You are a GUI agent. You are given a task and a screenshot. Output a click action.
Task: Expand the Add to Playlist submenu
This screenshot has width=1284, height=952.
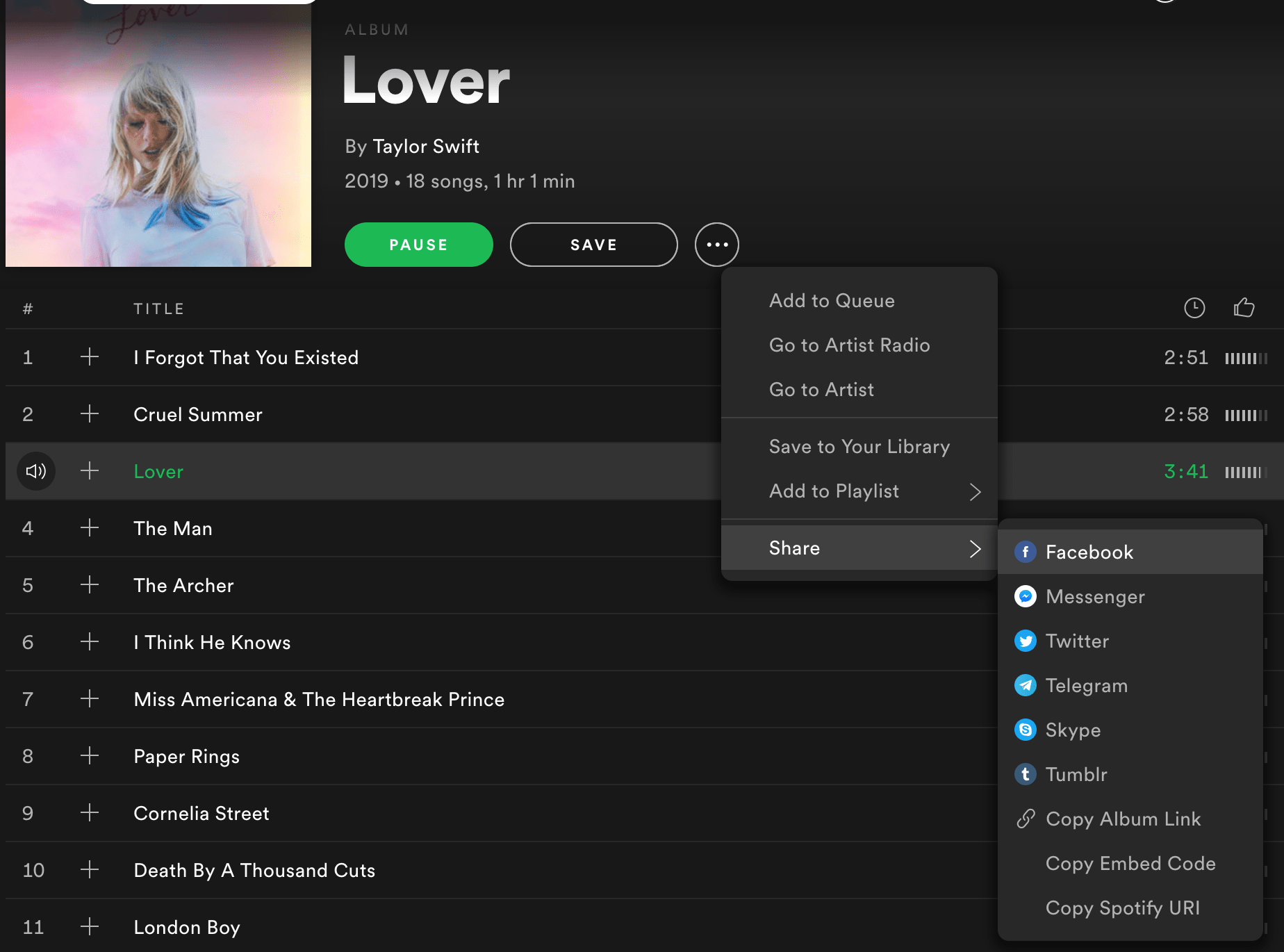[x=834, y=491]
